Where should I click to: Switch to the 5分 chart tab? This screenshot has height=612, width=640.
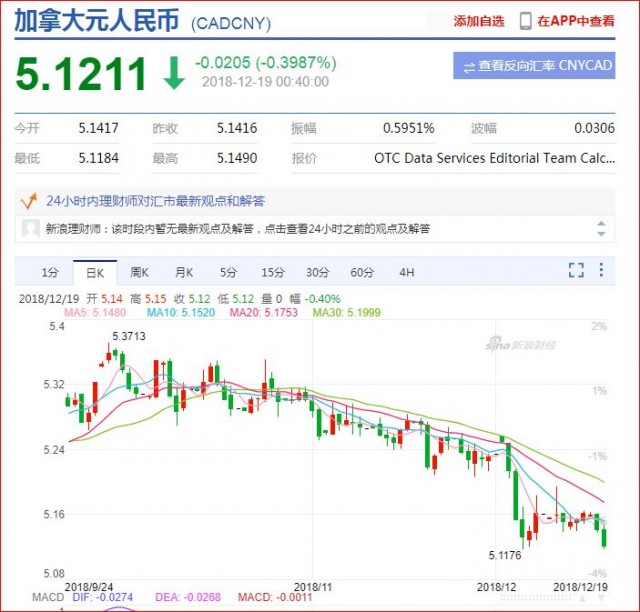pos(229,272)
